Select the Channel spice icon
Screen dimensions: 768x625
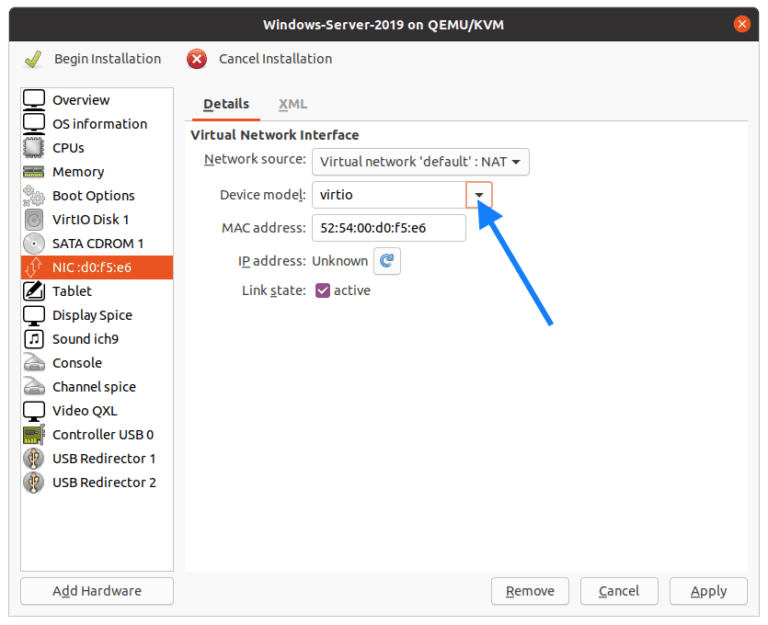tap(34, 386)
